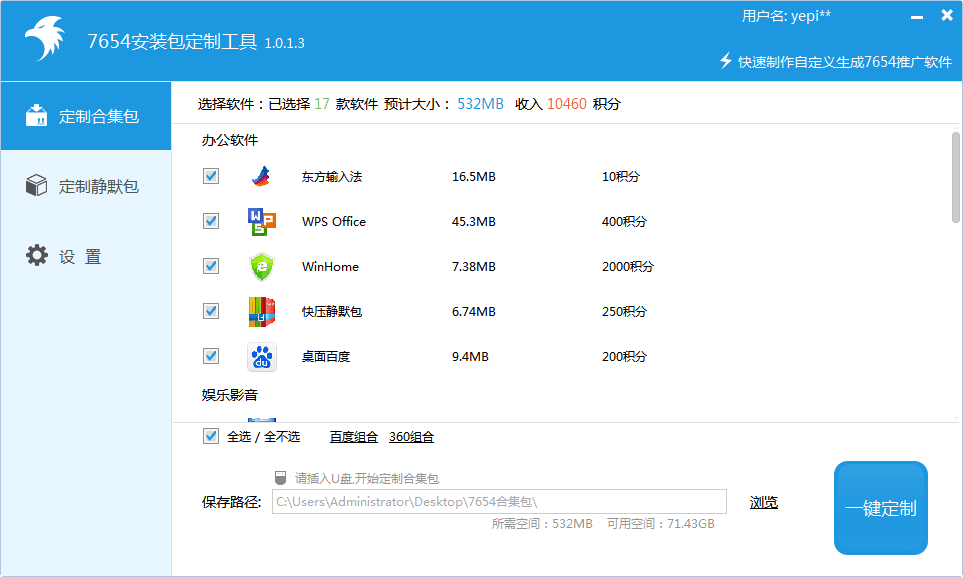Click the software list scrollbar thumb
The height and width of the screenshot is (577, 963).
956,177
